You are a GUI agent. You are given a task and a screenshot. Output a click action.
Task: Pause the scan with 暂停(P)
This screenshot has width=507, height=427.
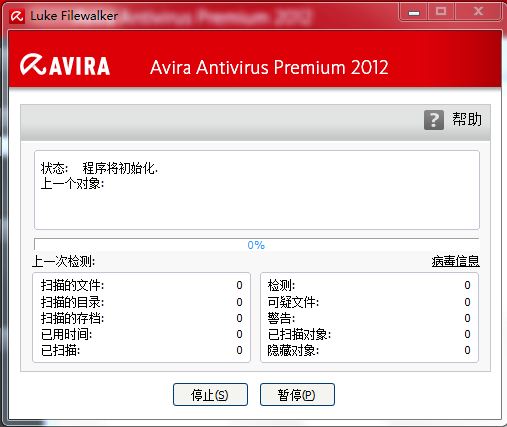pos(297,395)
